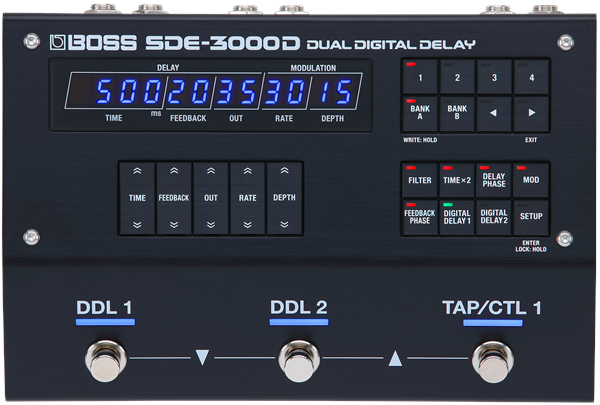Select memory button 3
The width and height of the screenshot is (600, 405).
[x=494, y=77]
